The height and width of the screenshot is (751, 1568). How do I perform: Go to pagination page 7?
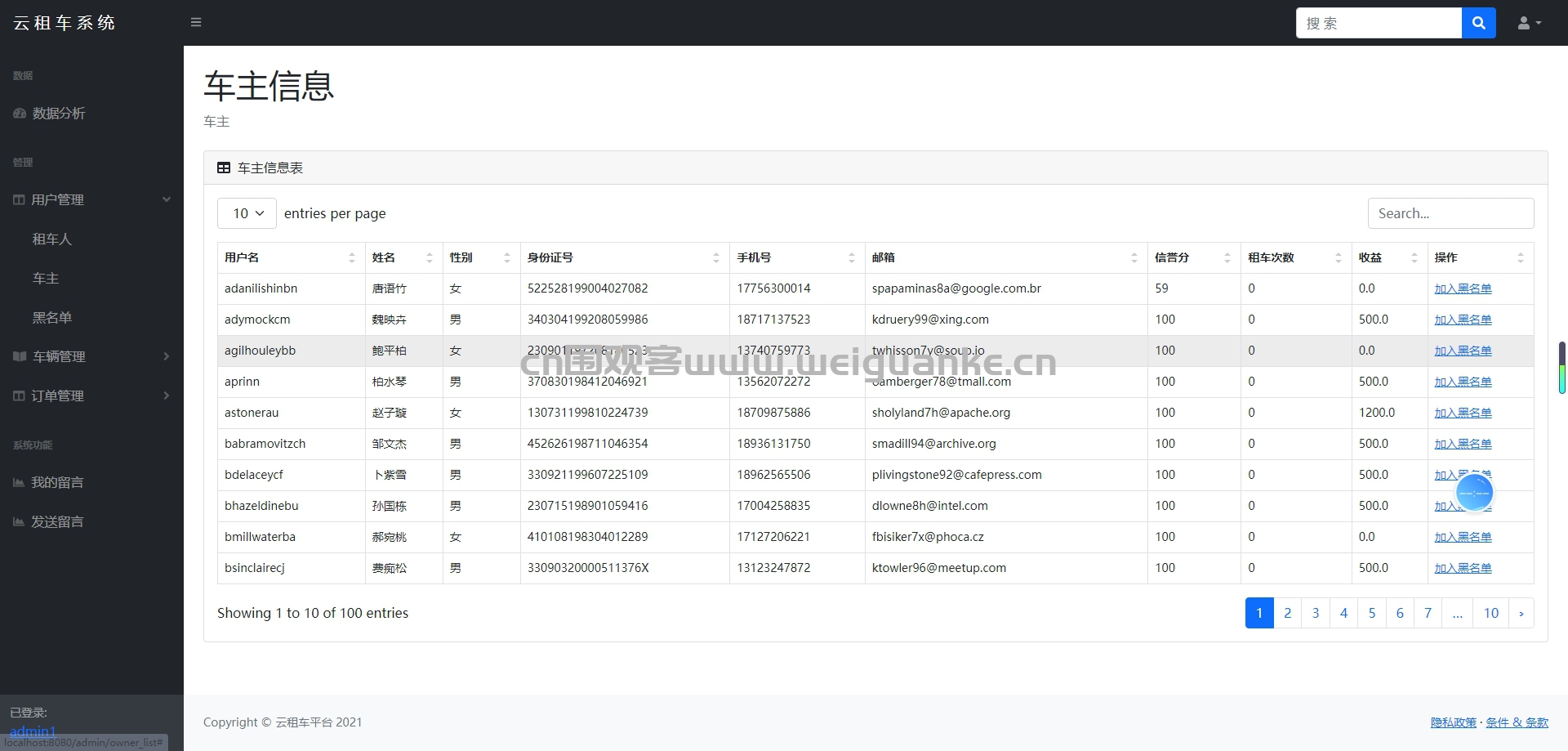(1428, 613)
